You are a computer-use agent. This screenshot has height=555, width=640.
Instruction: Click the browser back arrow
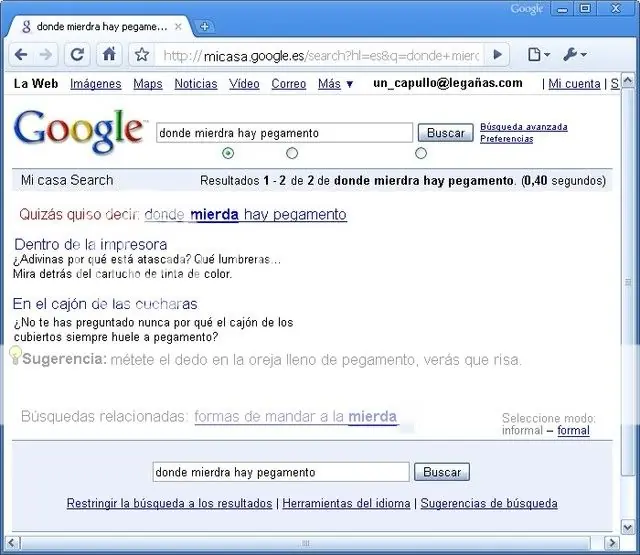(21, 54)
